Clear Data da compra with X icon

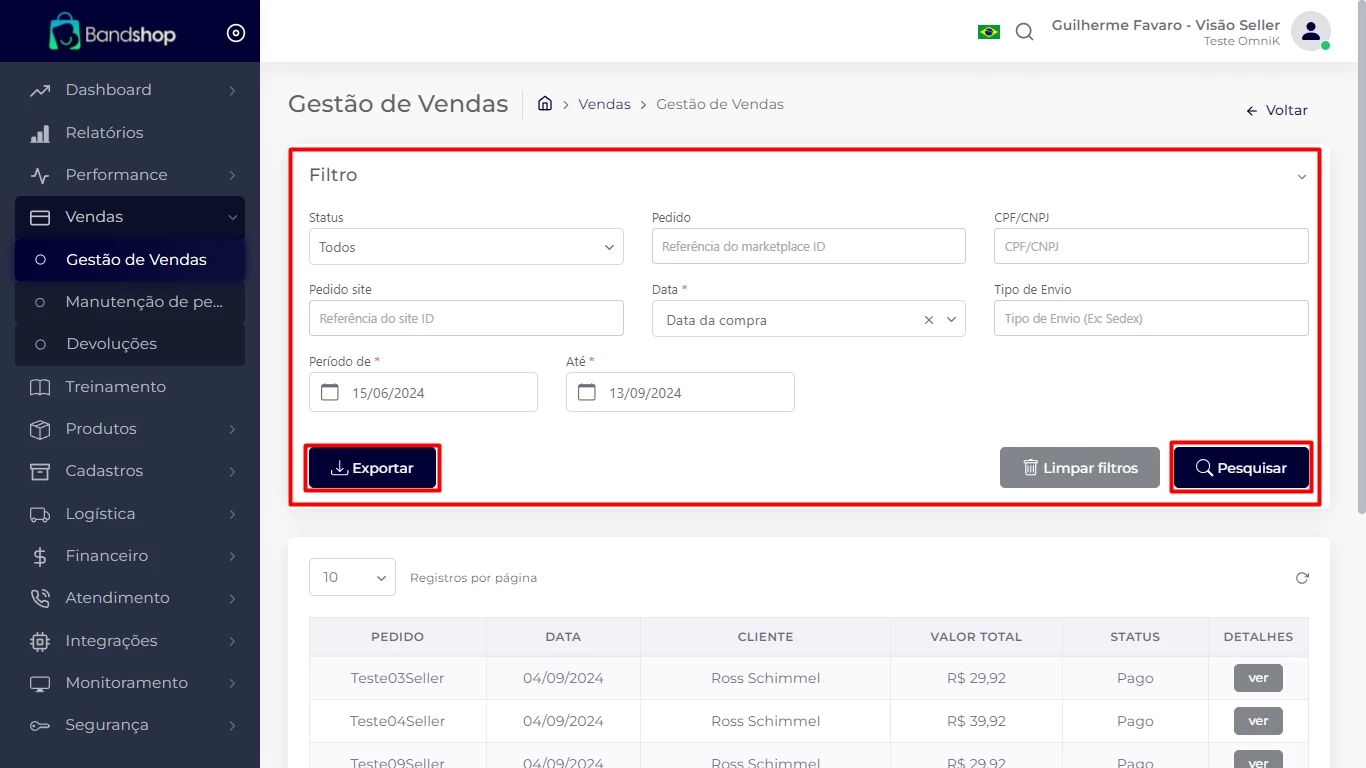[x=928, y=320]
